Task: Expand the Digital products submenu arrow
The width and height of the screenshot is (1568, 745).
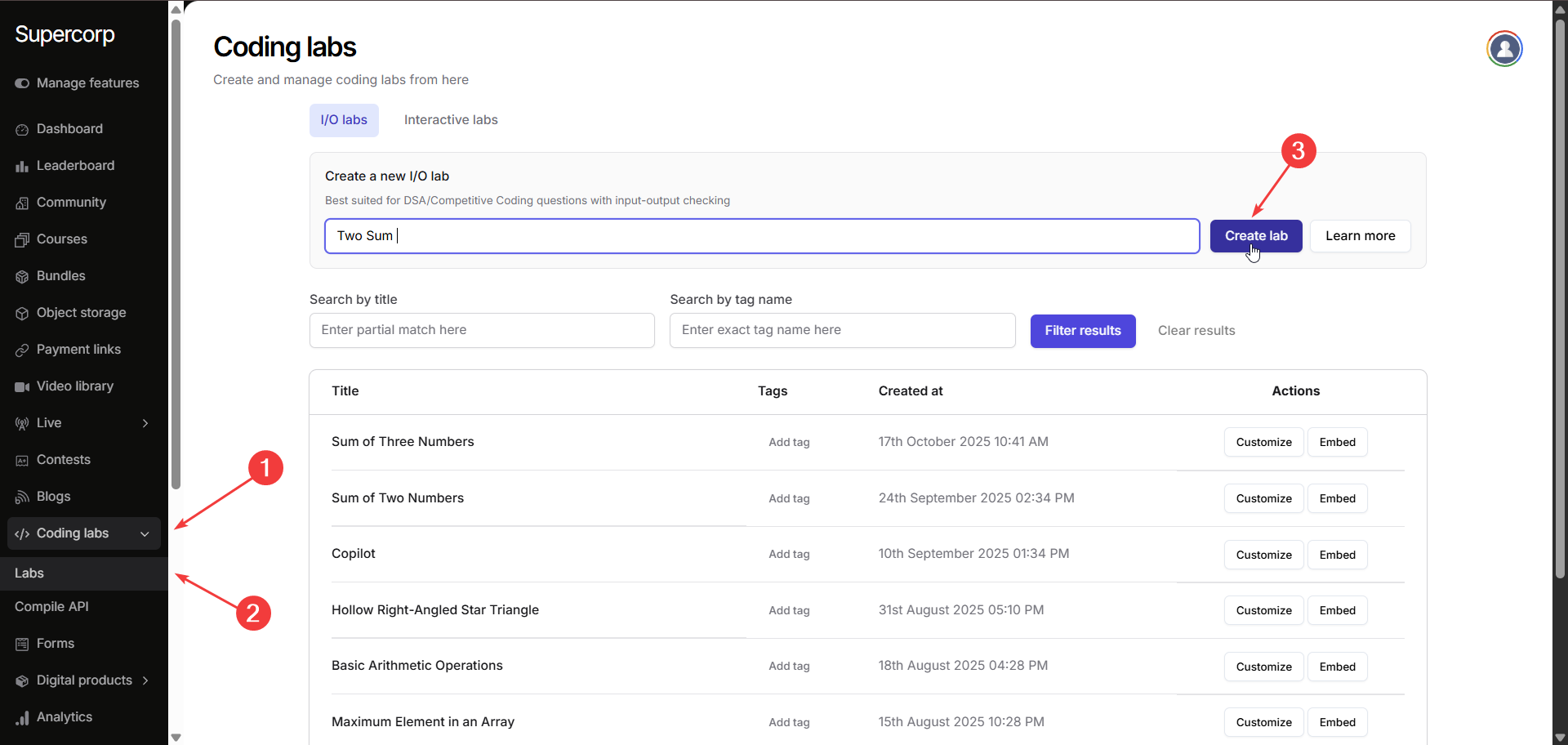Action: coord(145,680)
